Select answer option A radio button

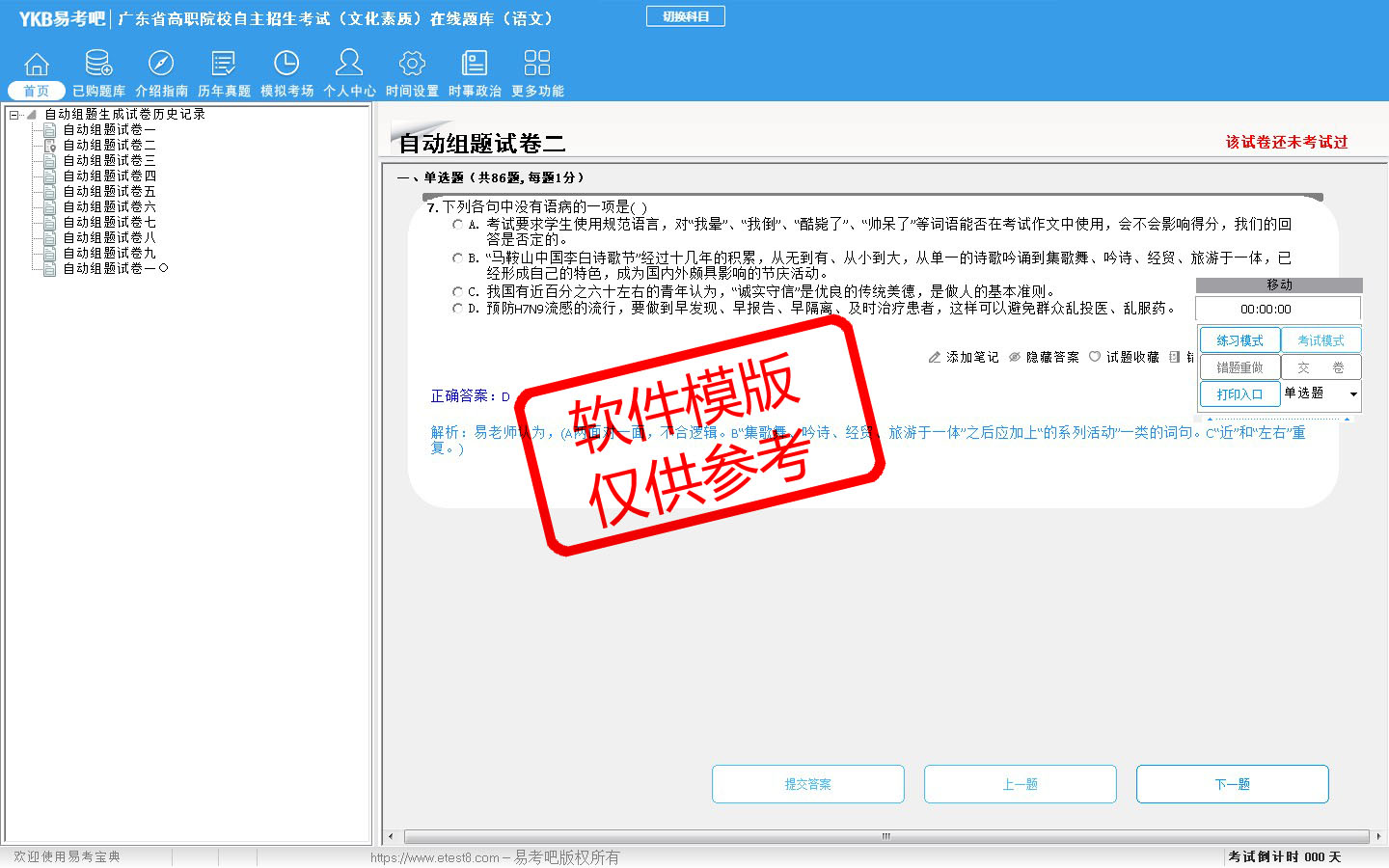[457, 224]
